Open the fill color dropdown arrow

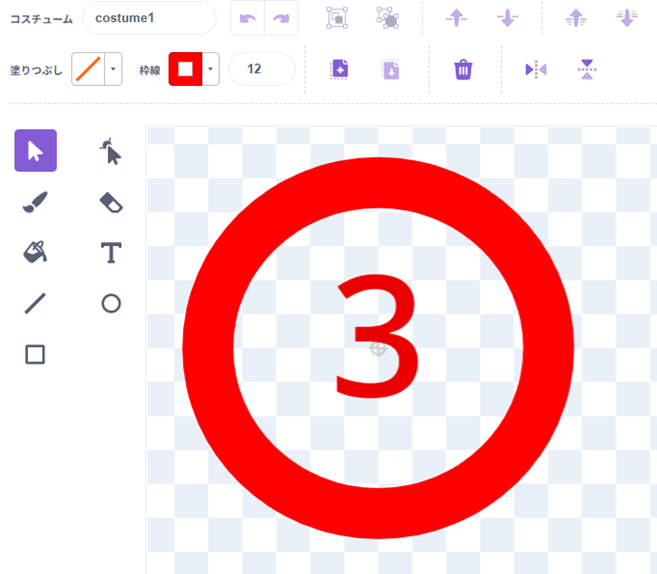(113, 70)
